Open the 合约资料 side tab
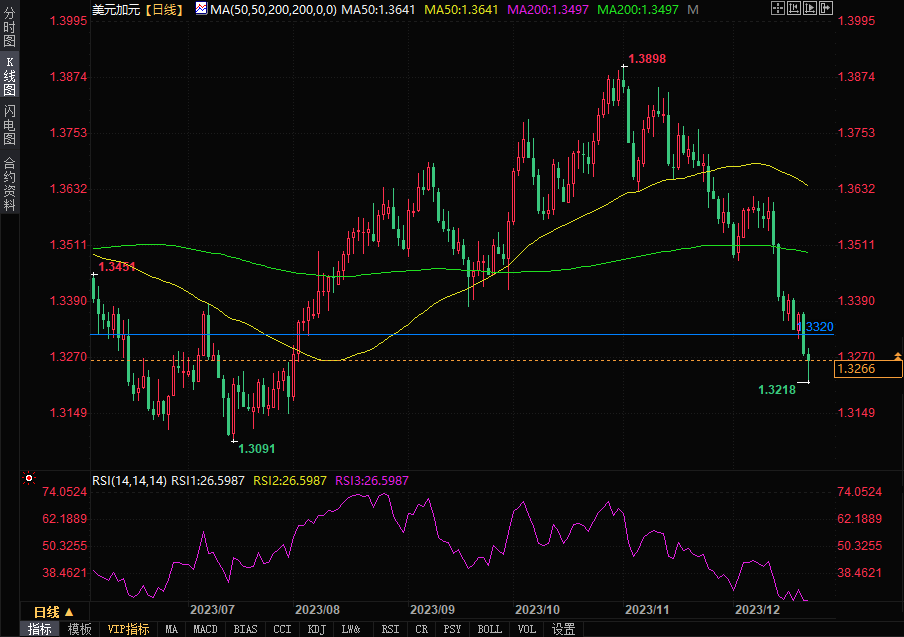This screenshot has height=637, width=904. [x=9, y=184]
